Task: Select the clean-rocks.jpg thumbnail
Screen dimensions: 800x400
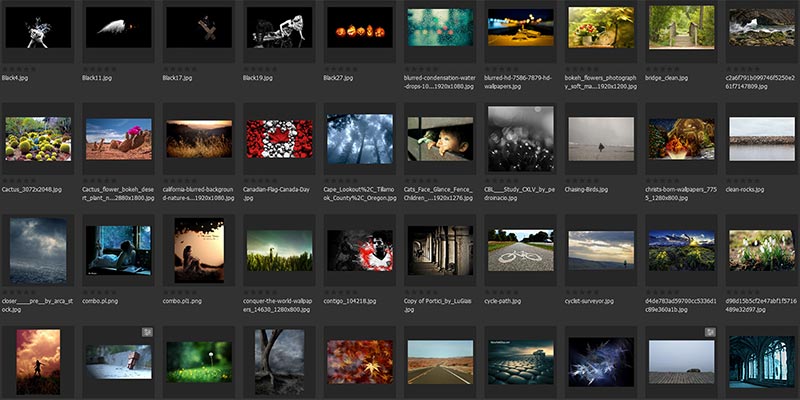Action: pyautogui.click(x=762, y=139)
